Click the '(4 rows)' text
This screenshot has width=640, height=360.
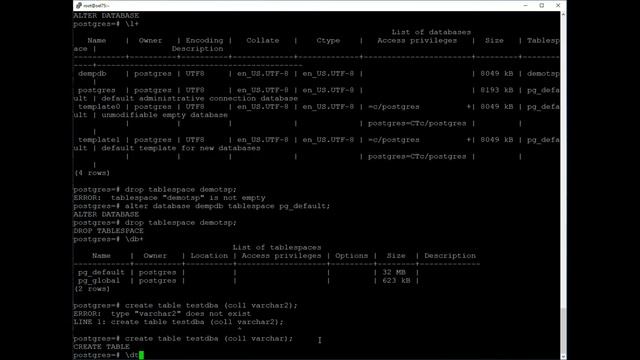(92, 173)
